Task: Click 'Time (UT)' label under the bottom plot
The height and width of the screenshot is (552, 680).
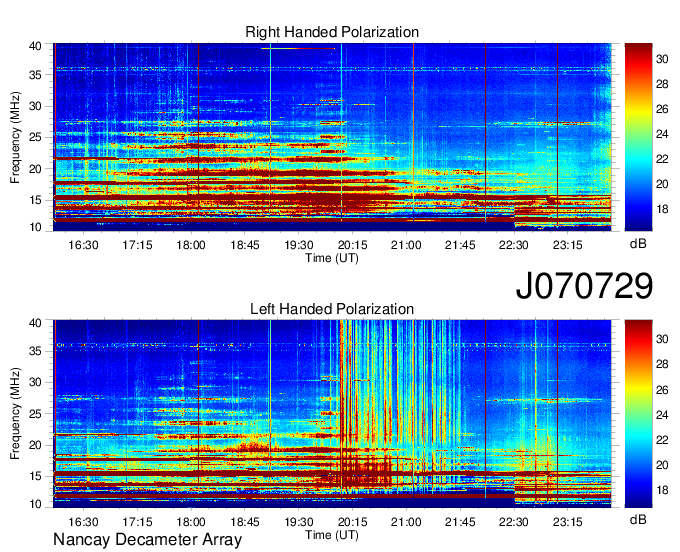Action: [x=332, y=535]
